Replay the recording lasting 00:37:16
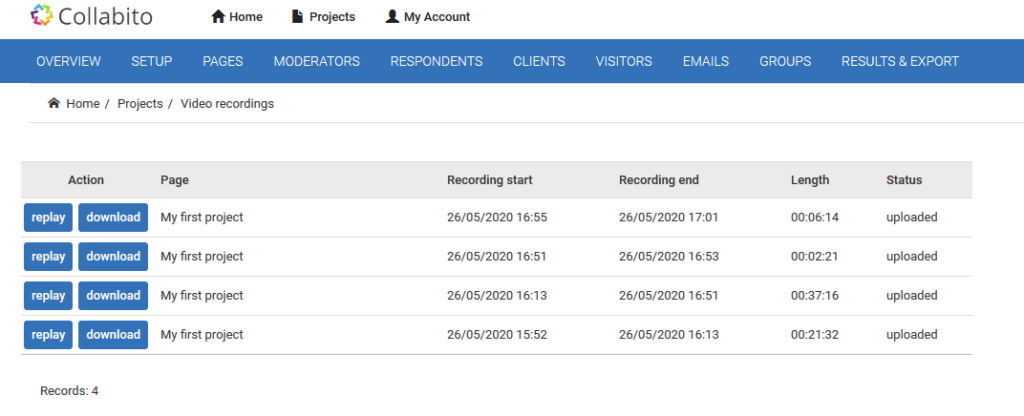The width and height of the screenshot is (1024, 416). pyautogui.click(x=48, y=296)
